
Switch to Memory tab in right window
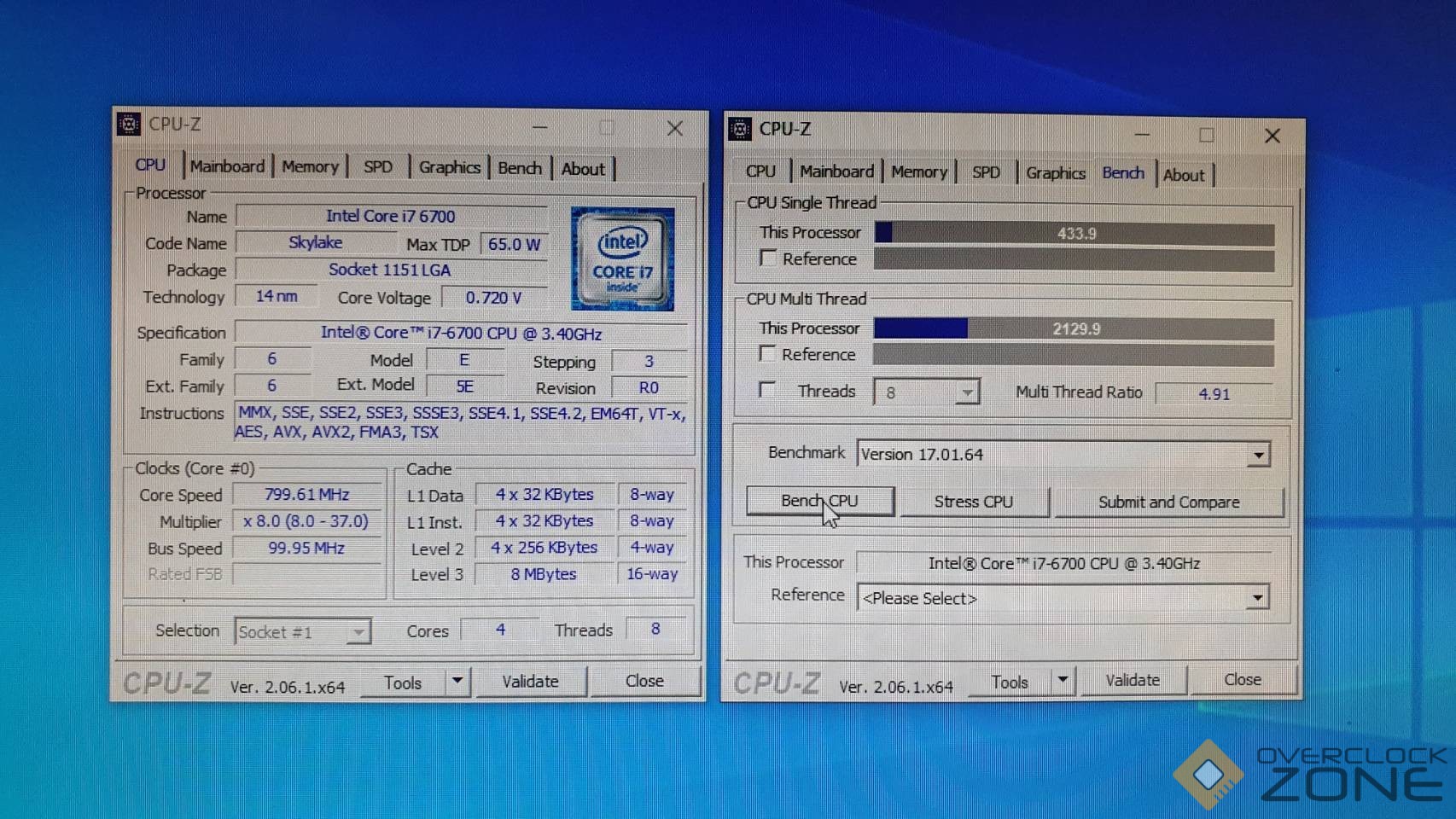[x=919, y=172]
